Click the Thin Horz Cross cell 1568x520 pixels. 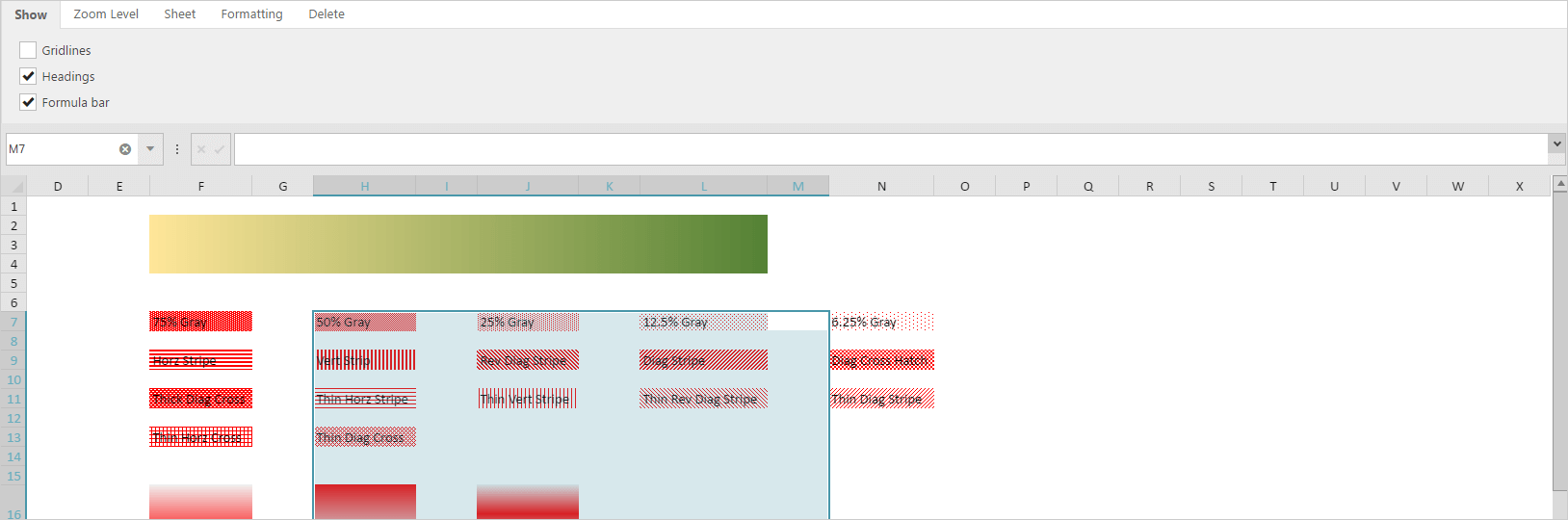pos(200,437)
